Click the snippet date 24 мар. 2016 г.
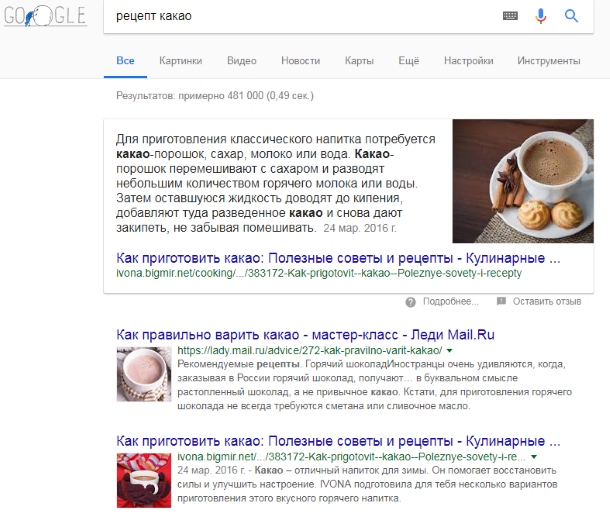 [x=360, y=228]
